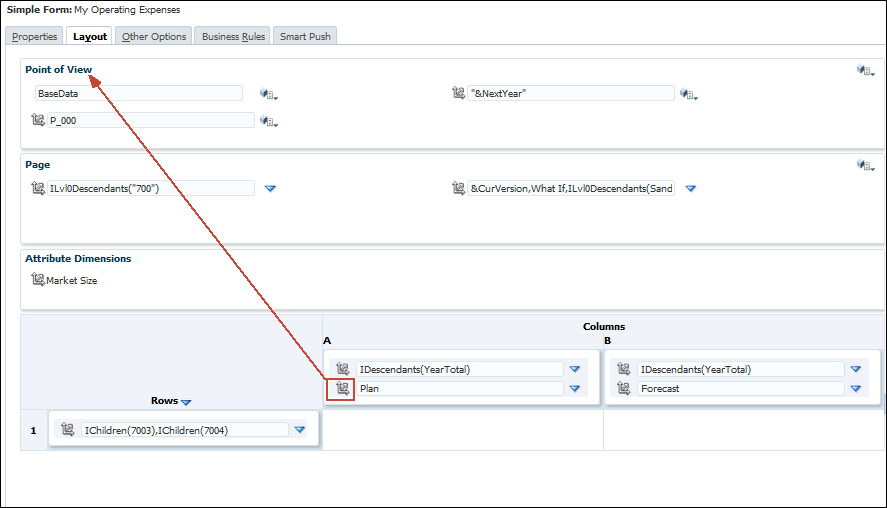The width and height of the screenshot is (887, 508).
Task: Click member selector for ILvl0Descendants("700")
Action: [x=38, y=188]
